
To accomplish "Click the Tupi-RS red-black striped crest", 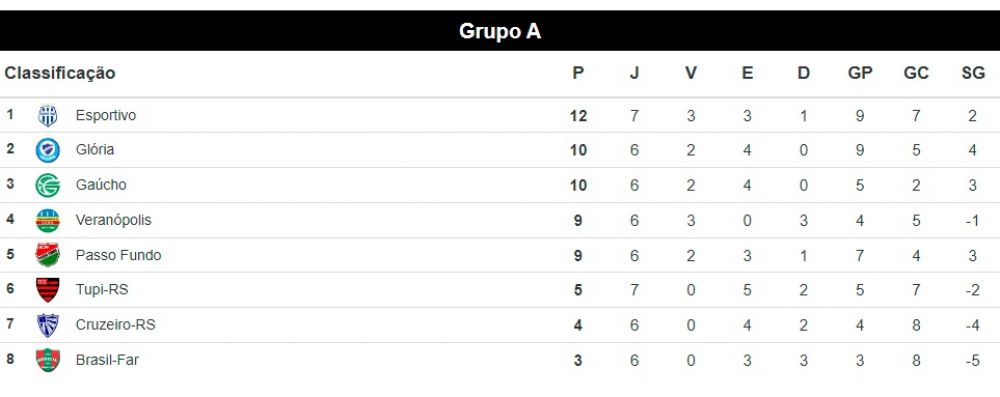I will (48, 290).
